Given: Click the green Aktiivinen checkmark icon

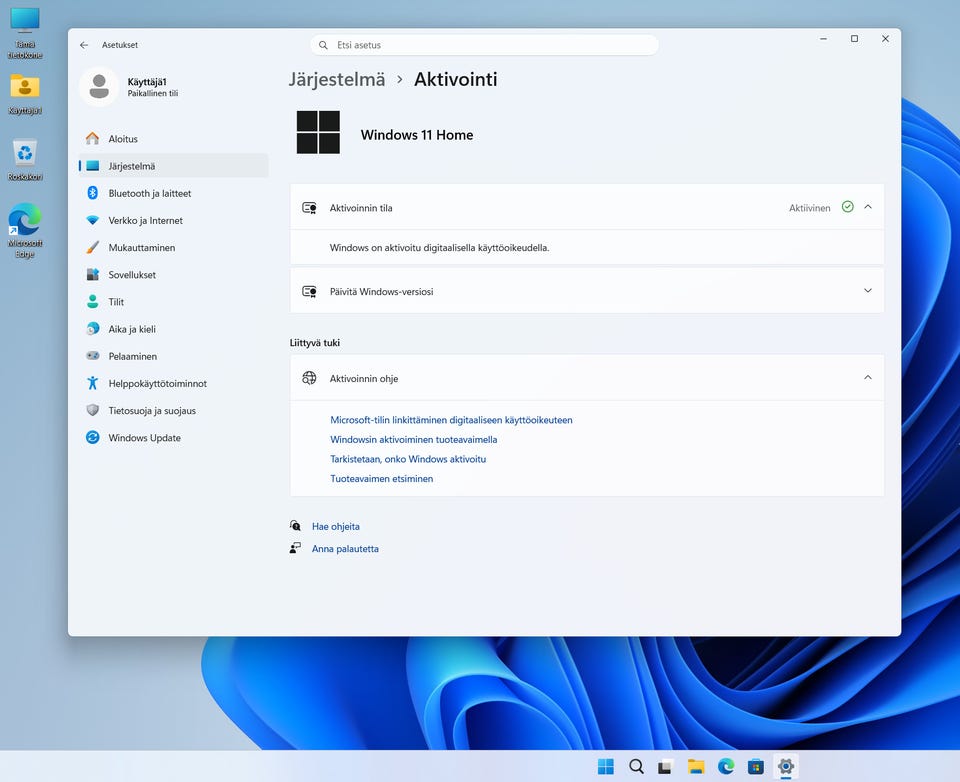Looking at the screenshot, I should pos(847,207).
